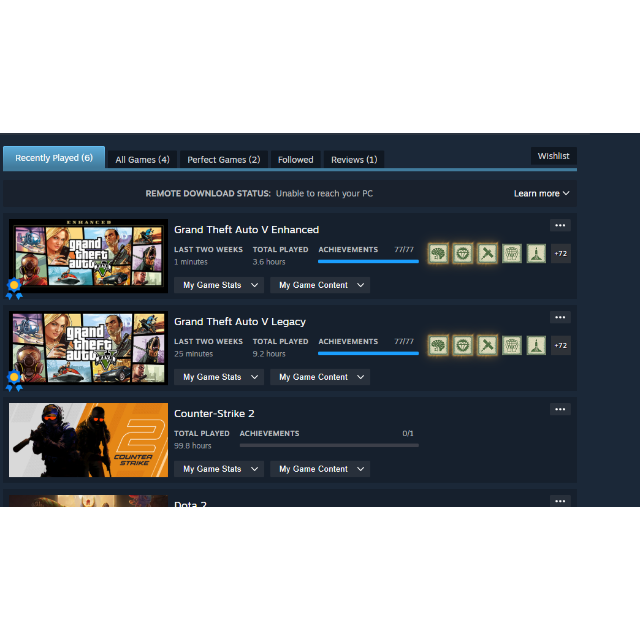This screenshot has width=640, height=640.
Task: Open GTA V Enhanced game thumbnail
Action: (x=88, y=256)
